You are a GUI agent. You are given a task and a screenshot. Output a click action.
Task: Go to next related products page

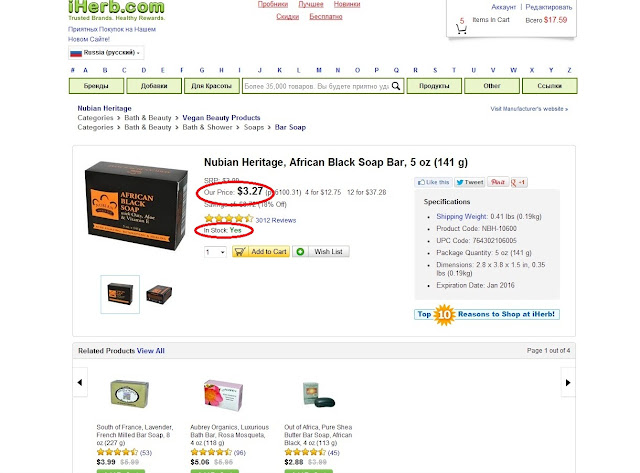(x=568, y=382)
